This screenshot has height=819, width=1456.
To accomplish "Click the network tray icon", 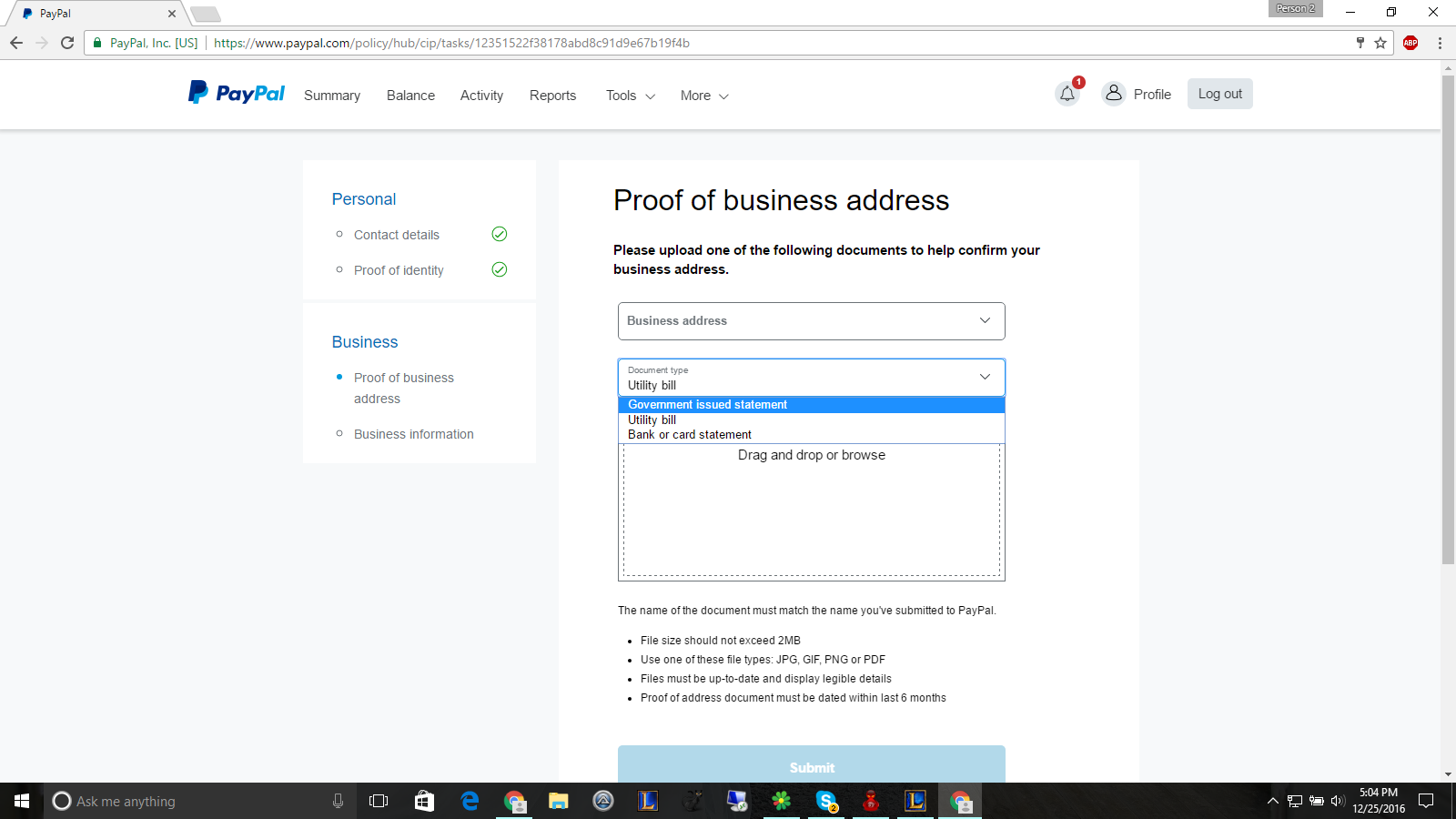I will tap(1295, 801).
